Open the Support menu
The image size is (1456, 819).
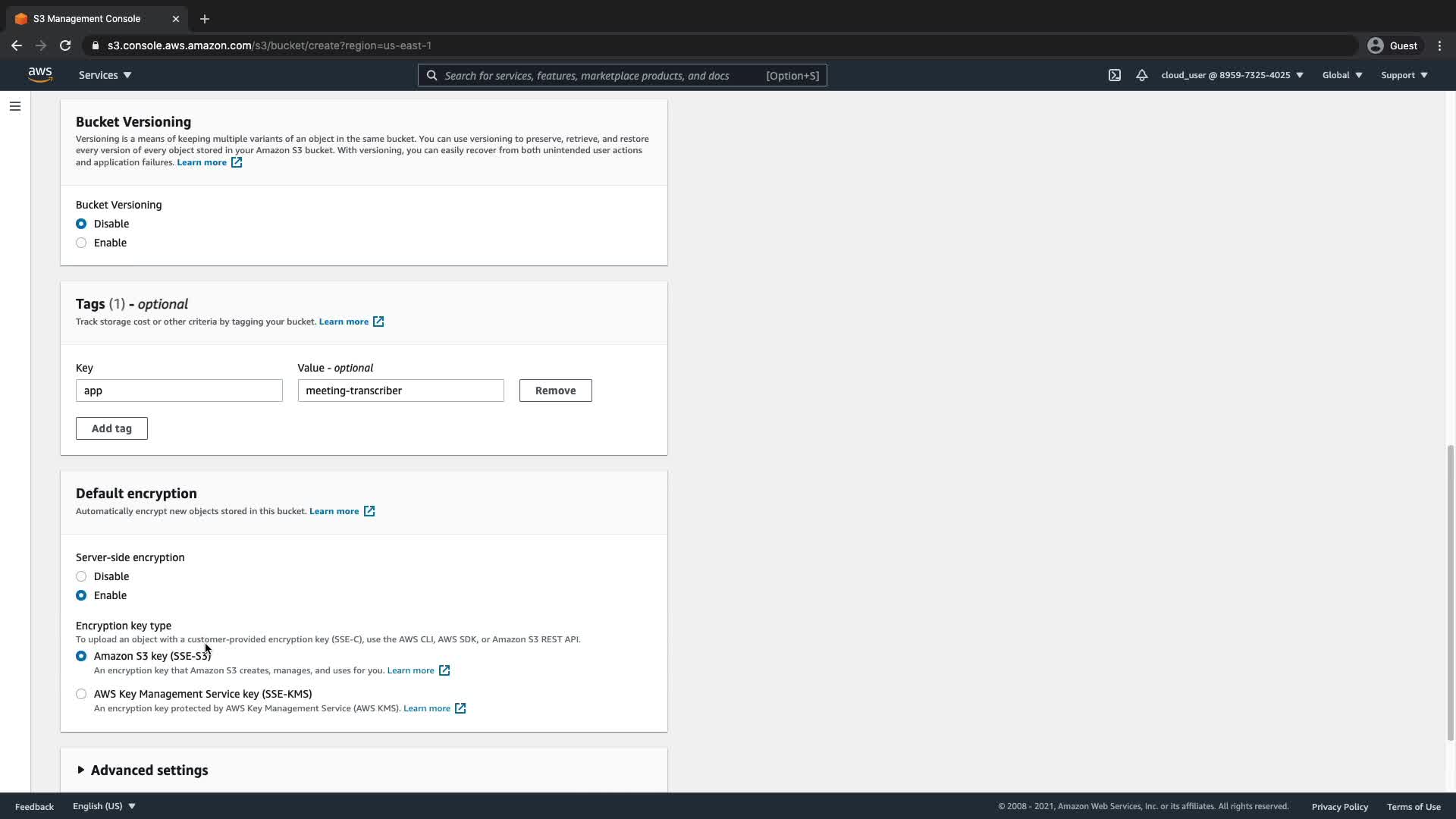coord(1404,75)
